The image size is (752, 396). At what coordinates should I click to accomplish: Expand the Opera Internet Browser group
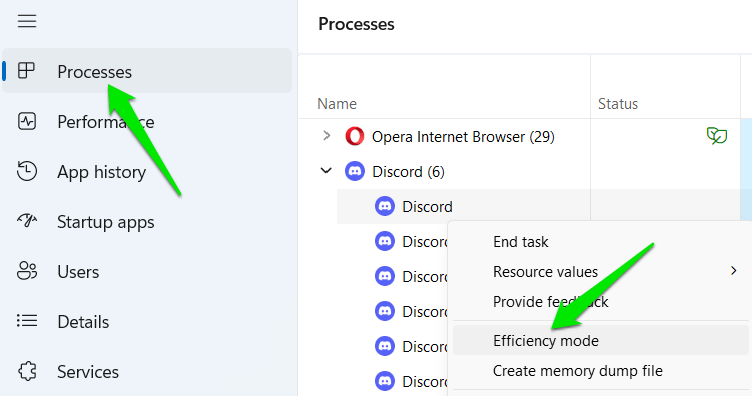click(x=327, y=136)
